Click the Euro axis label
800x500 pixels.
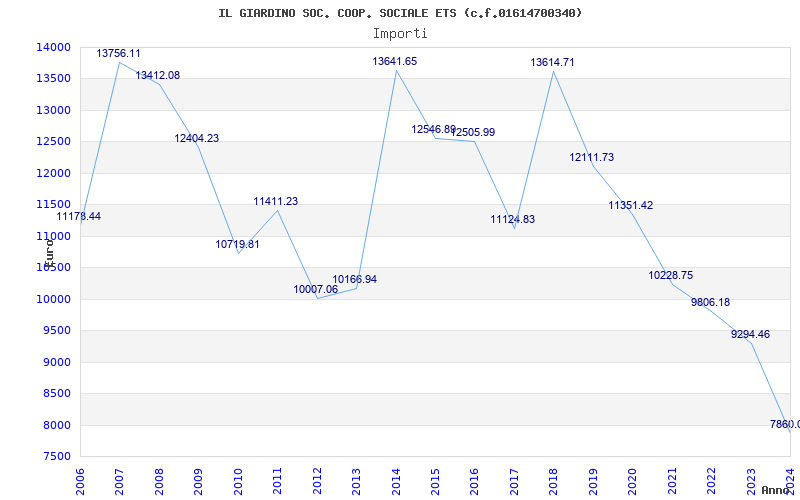coord(48,253)
